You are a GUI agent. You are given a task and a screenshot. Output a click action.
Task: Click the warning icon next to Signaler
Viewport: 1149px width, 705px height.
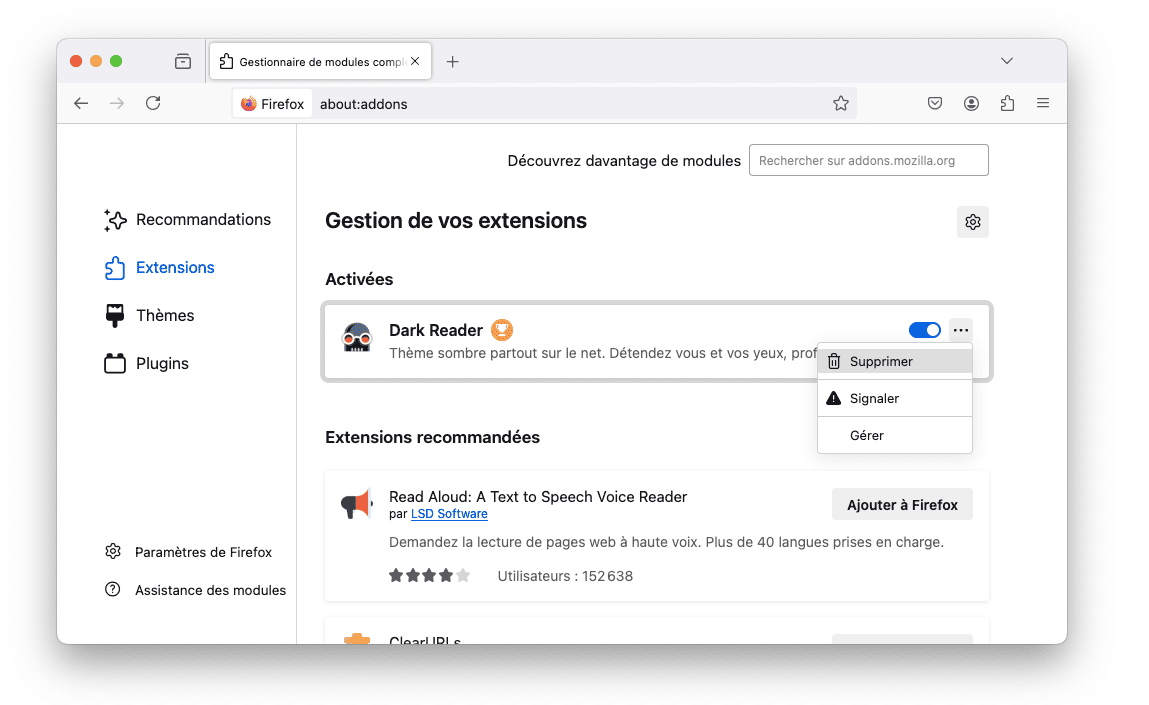834,398
